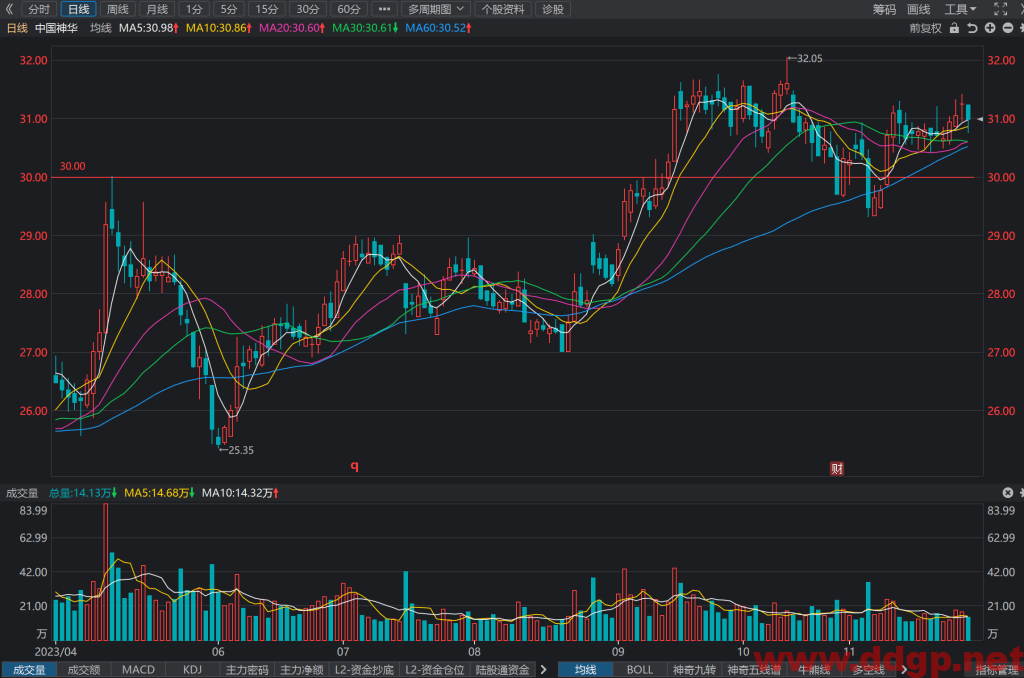Select the 神奇五线谱 overlay tab

tap(754, 670)
